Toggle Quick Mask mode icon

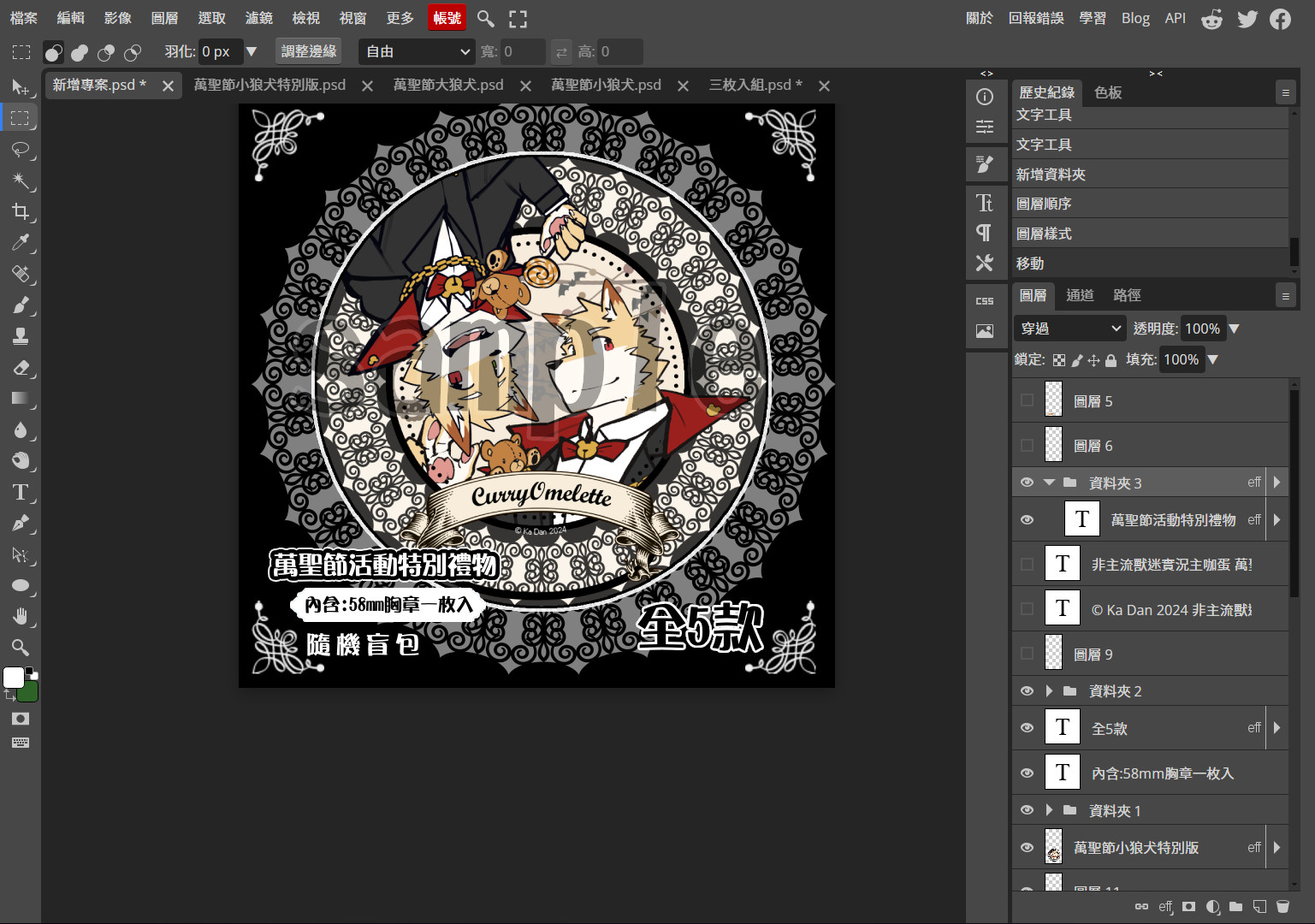(21, 719)
